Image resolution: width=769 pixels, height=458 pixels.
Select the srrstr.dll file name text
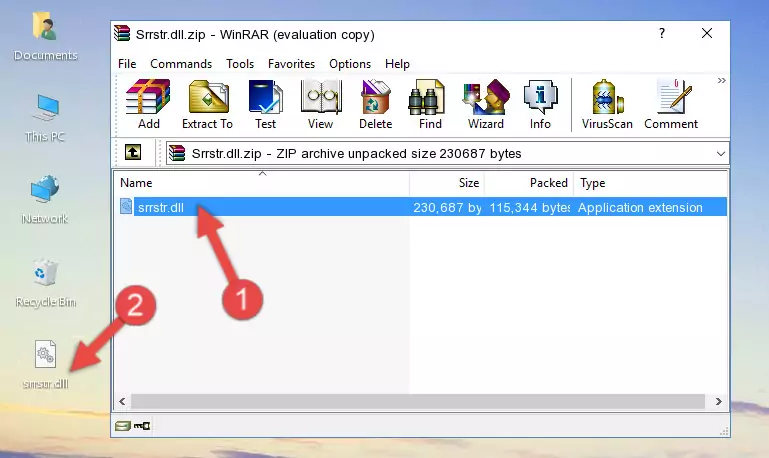(x=161, y=207)
